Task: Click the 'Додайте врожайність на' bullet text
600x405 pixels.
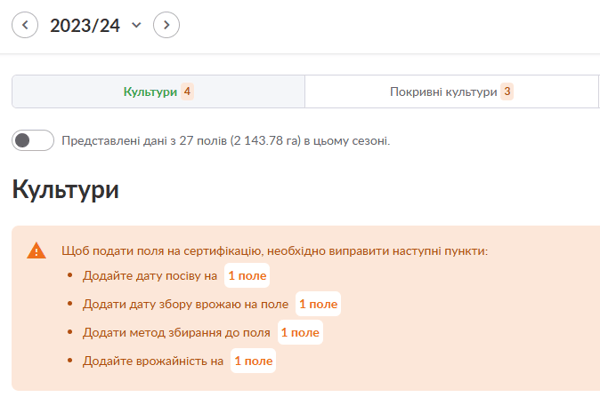Action: click(153, 360)
